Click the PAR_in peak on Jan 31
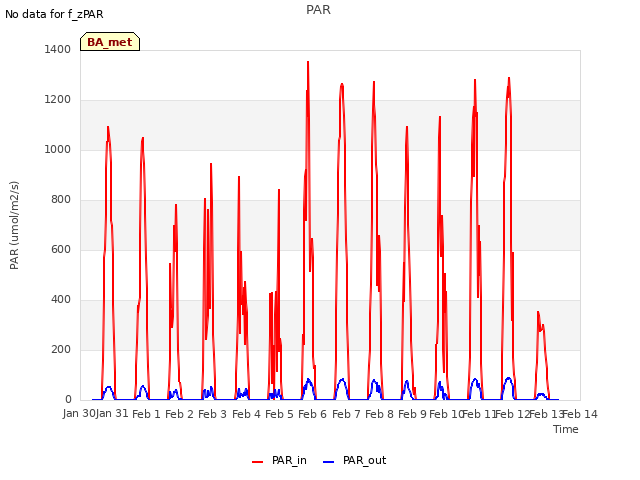 [x=108, y=127]
